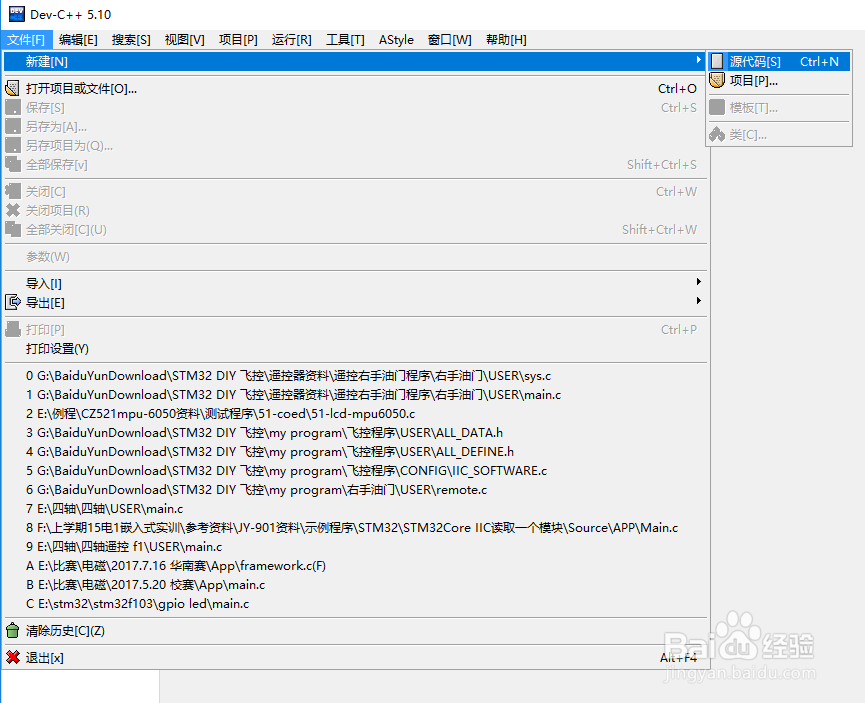The width and height of the screenshot is (865, 703).
Task: Click the red X icon beside 退出[x]
Action: pos(13,657)
